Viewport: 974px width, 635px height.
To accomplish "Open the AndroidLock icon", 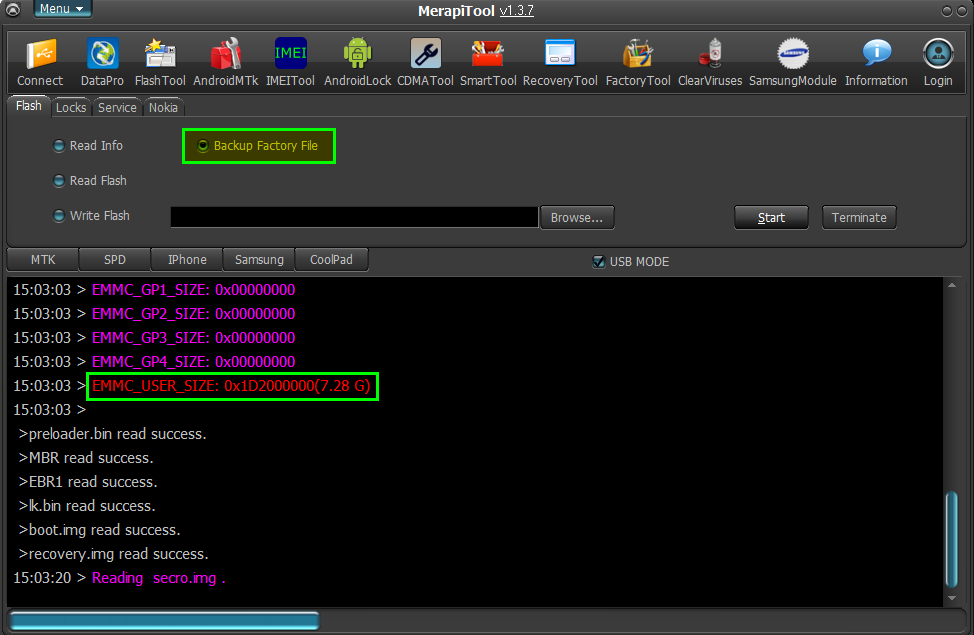I will [x=357, y=62].
